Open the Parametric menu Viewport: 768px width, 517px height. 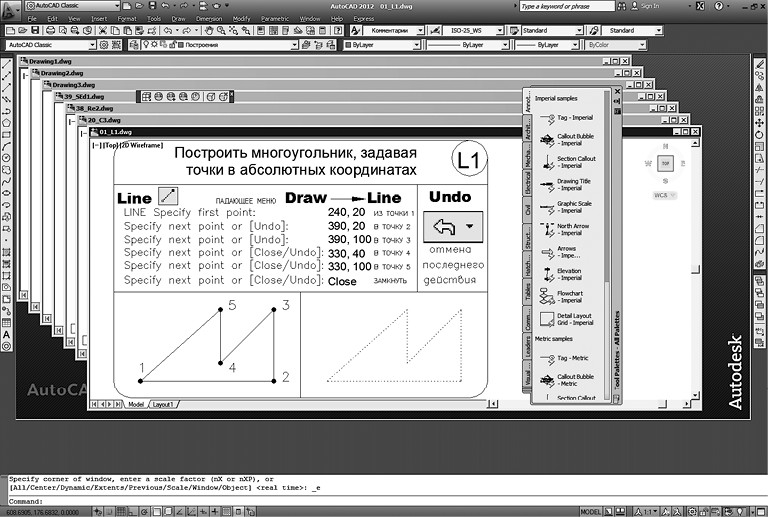[x=276, y=18]
